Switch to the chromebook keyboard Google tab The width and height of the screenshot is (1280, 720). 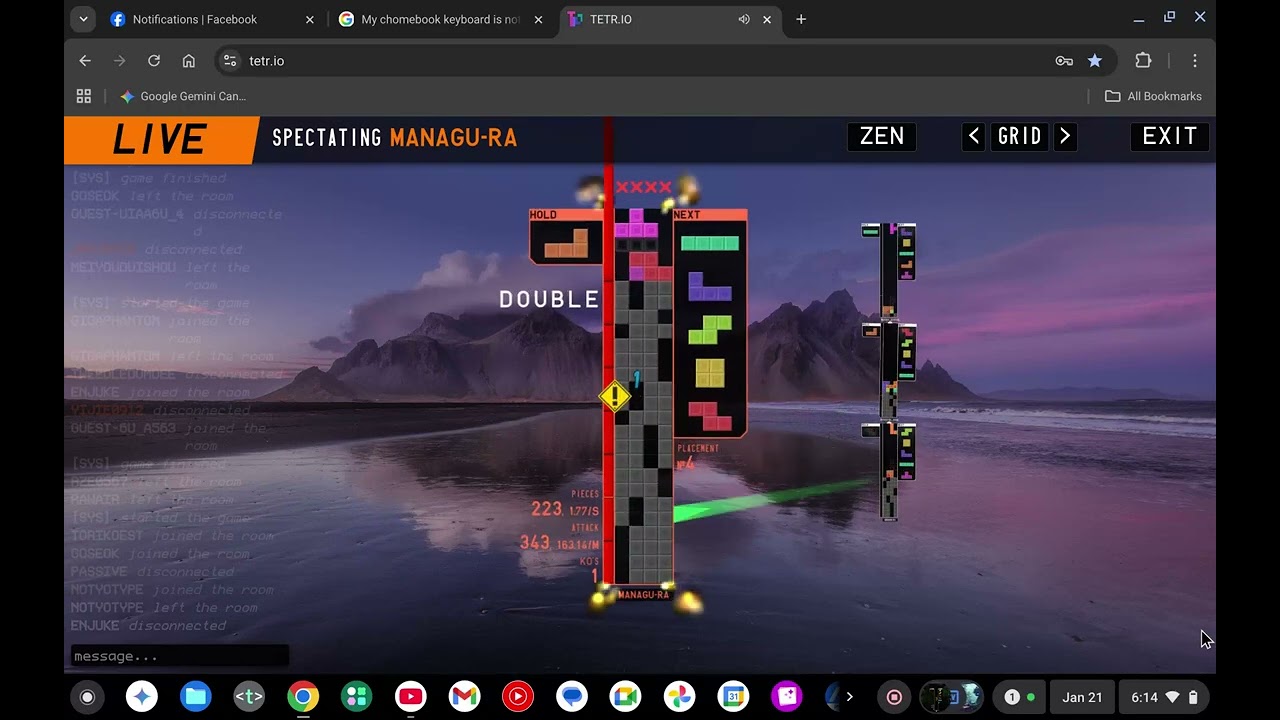pos(441,19)
